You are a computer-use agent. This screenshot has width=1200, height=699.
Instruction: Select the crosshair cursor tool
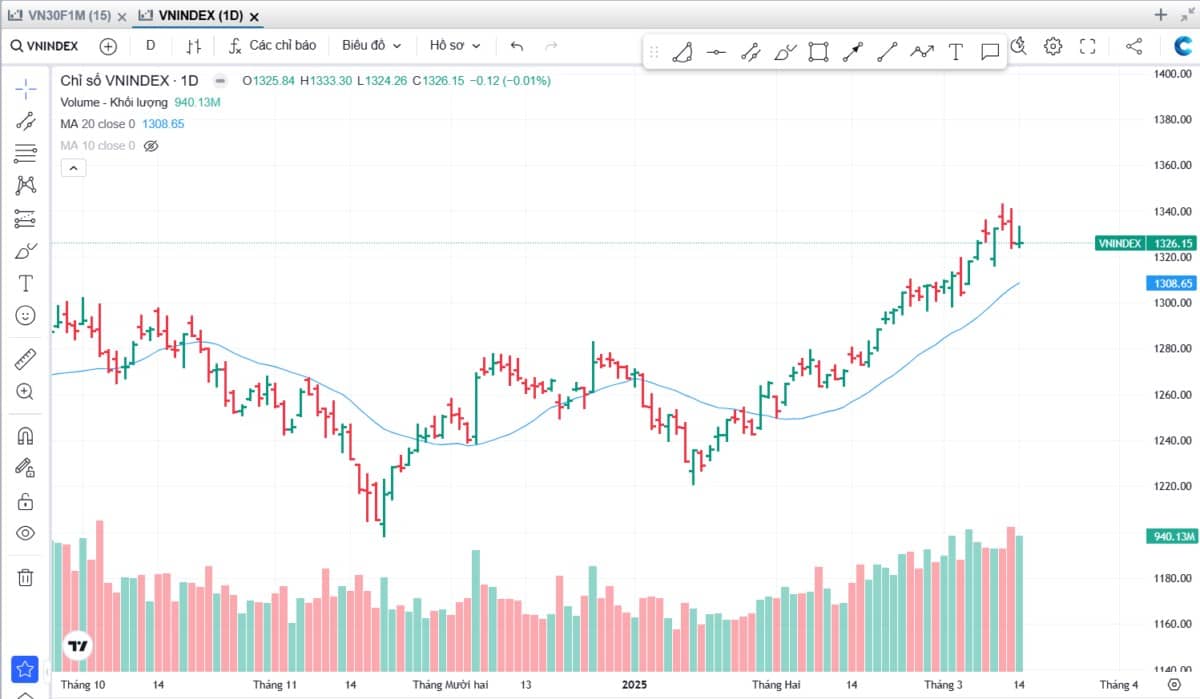coord(26,89)
